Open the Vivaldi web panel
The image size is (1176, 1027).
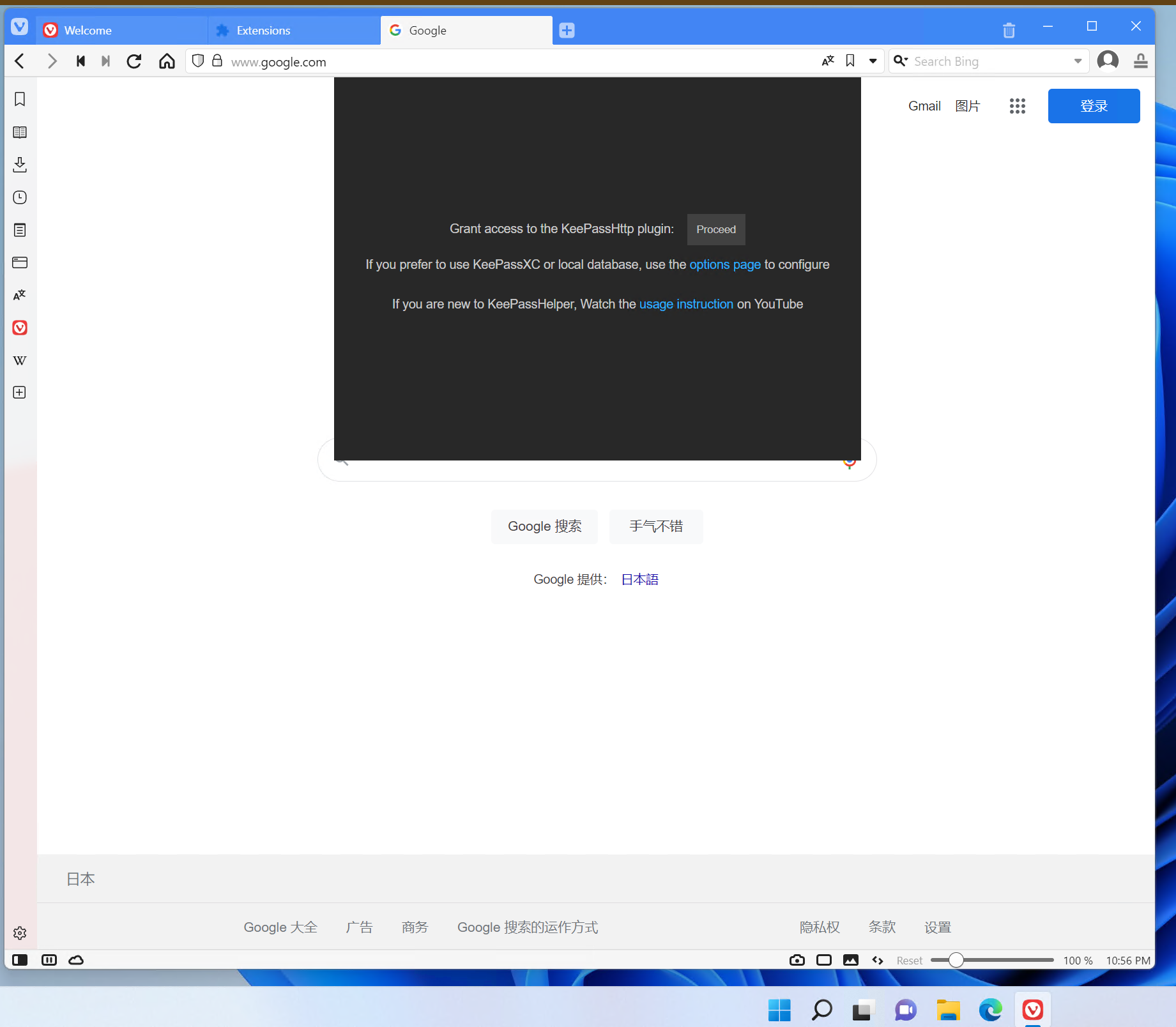20,328
